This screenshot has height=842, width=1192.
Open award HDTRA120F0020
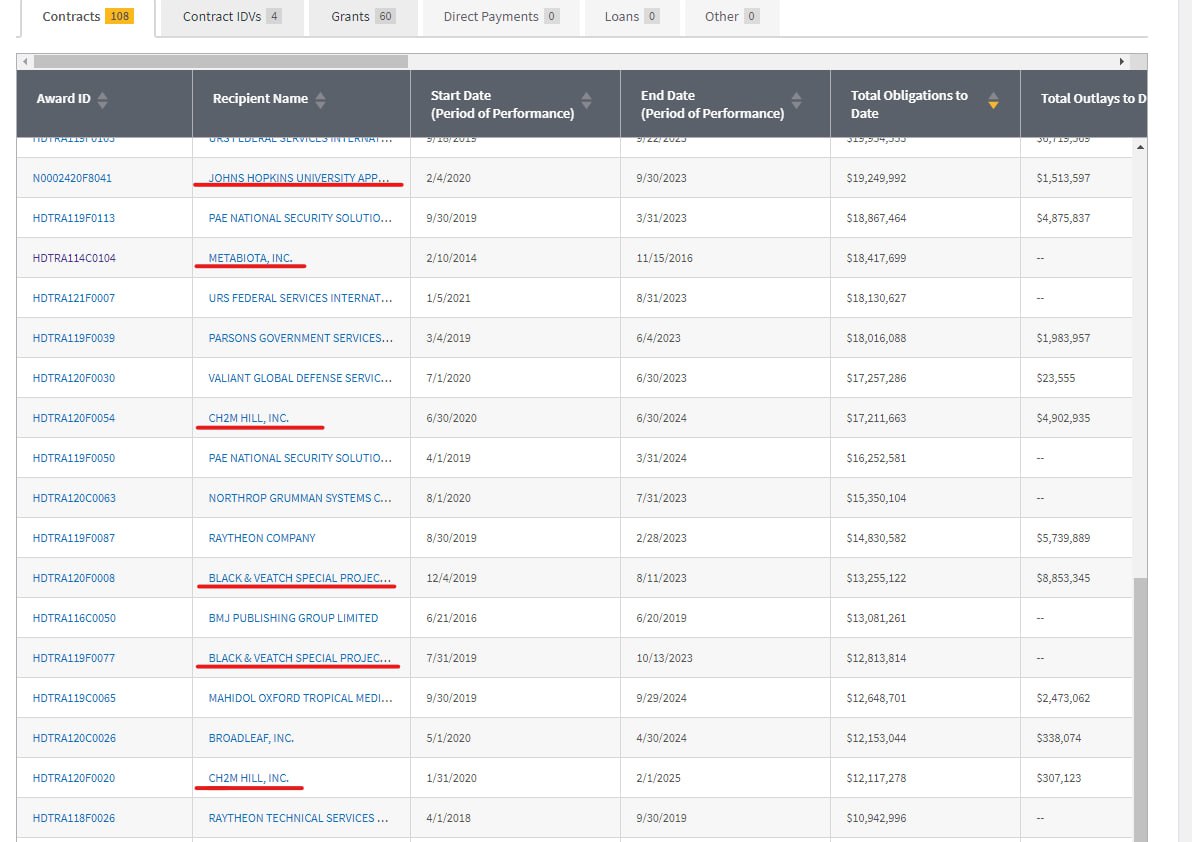click(x=74, y=778)
